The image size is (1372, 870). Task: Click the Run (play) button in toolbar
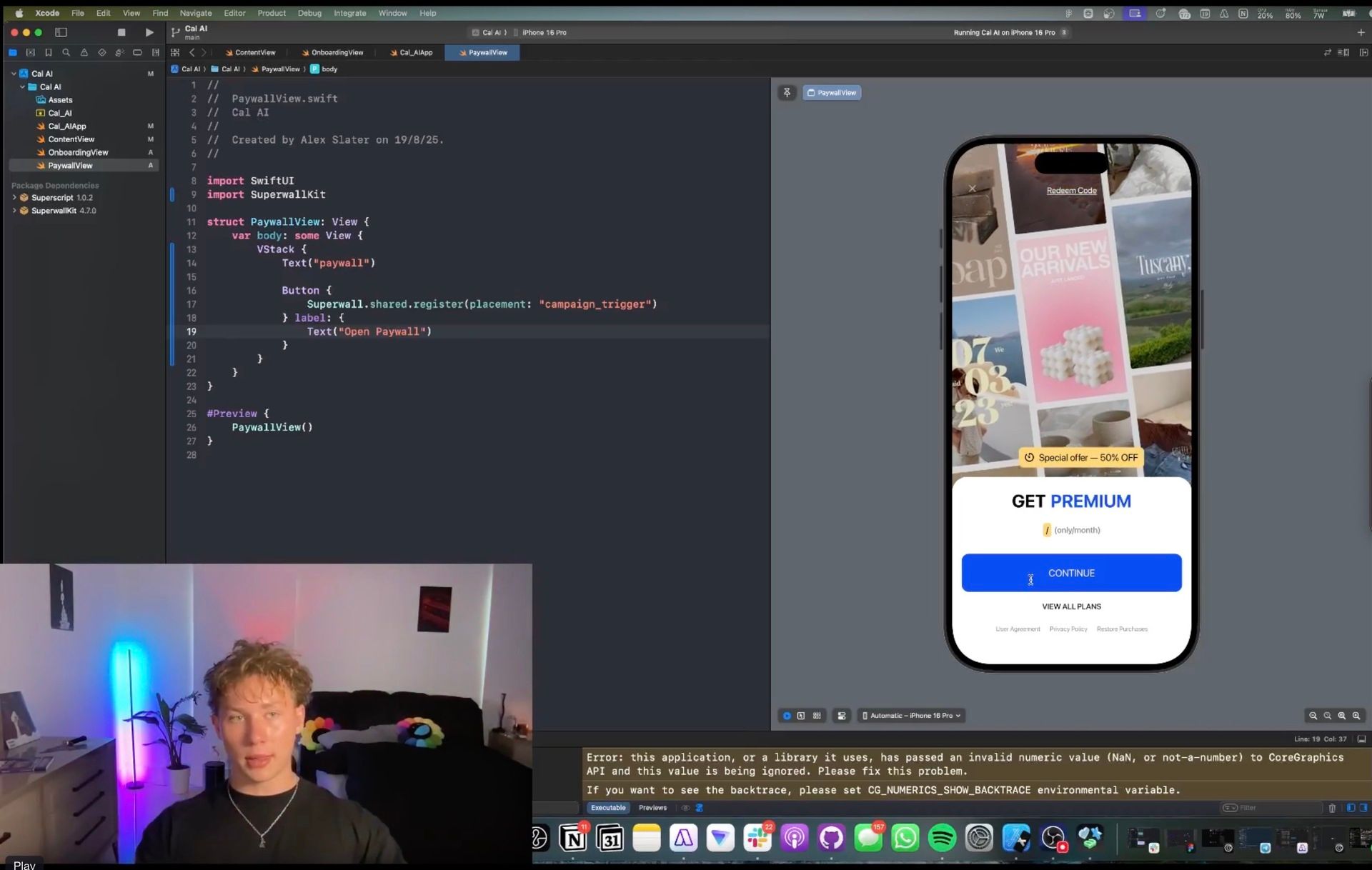point(149,32)
